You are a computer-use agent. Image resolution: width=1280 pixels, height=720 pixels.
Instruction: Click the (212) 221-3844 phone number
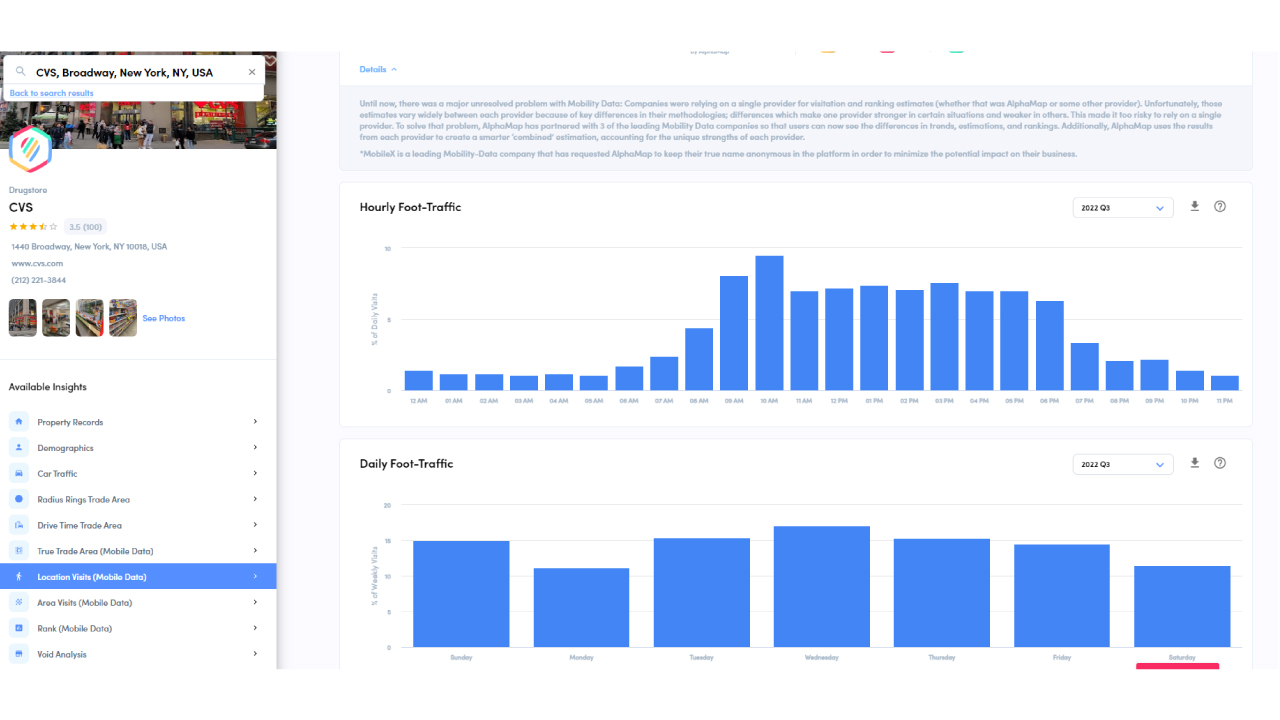(x=39, y=280)
